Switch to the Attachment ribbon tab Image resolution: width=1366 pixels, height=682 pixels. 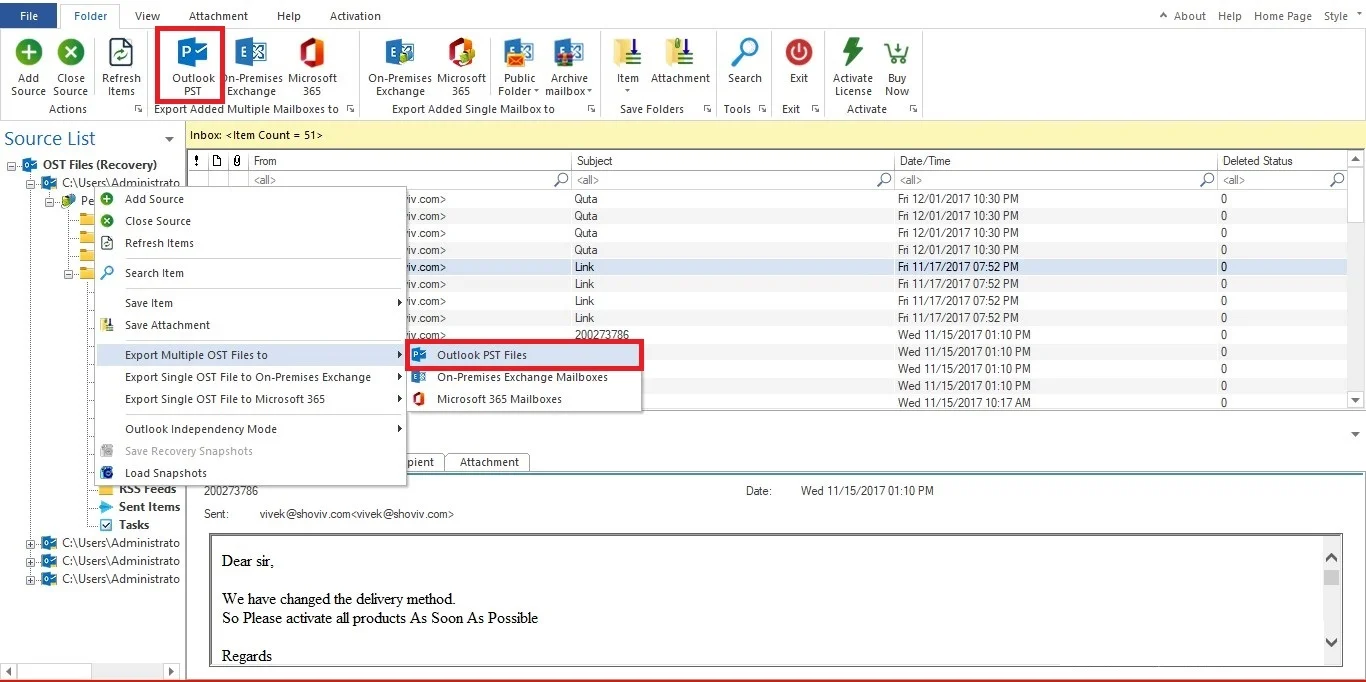tap(218, 16)
